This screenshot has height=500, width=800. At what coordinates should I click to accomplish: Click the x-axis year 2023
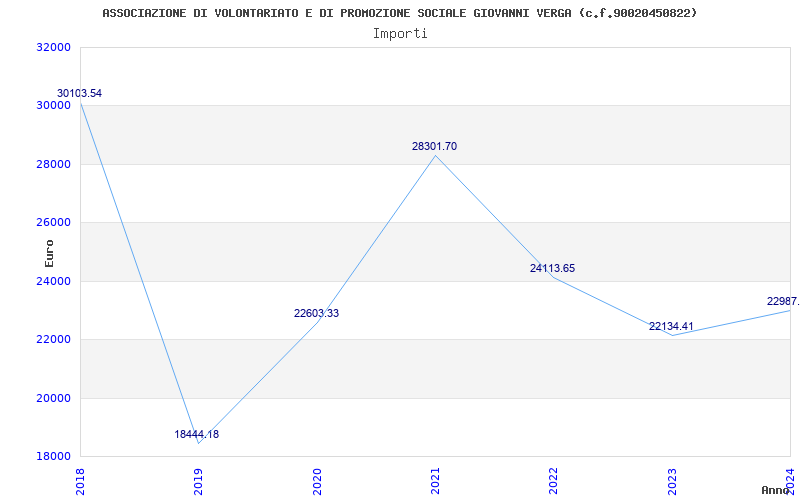(672, 481)
